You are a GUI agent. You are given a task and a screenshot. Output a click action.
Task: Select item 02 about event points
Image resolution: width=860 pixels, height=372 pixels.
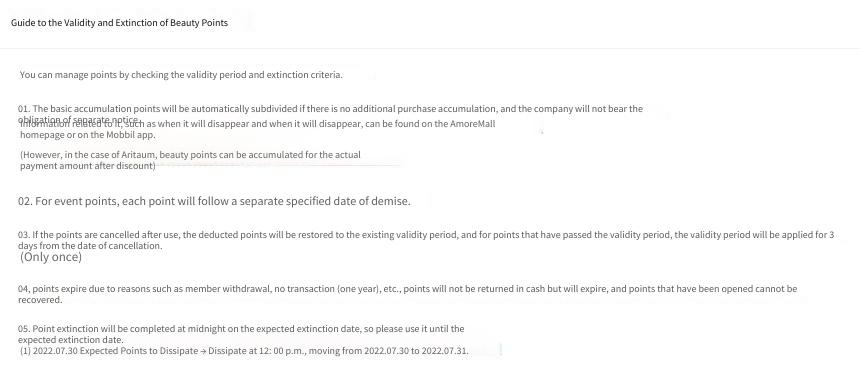click(214, 201)
